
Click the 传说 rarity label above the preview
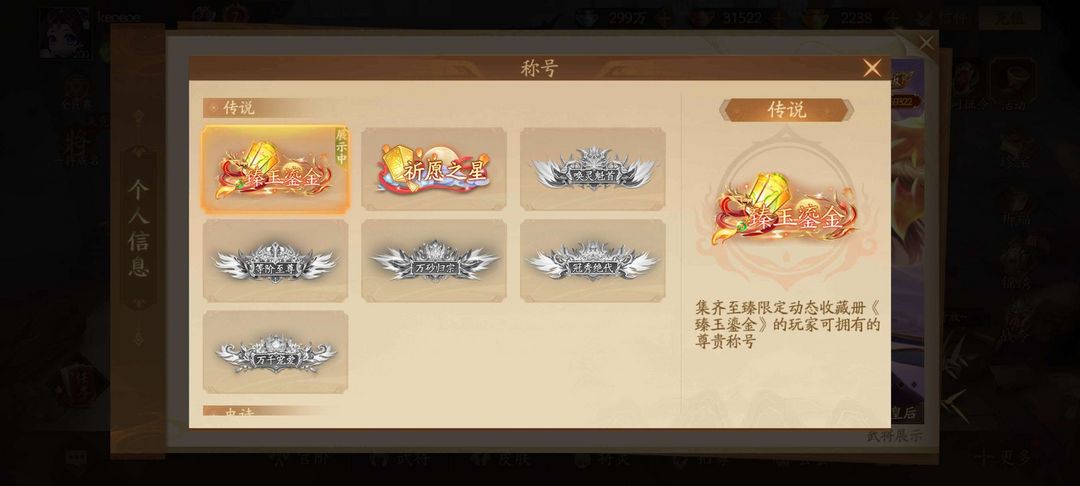pyautogui.click(x=787, y=110)
